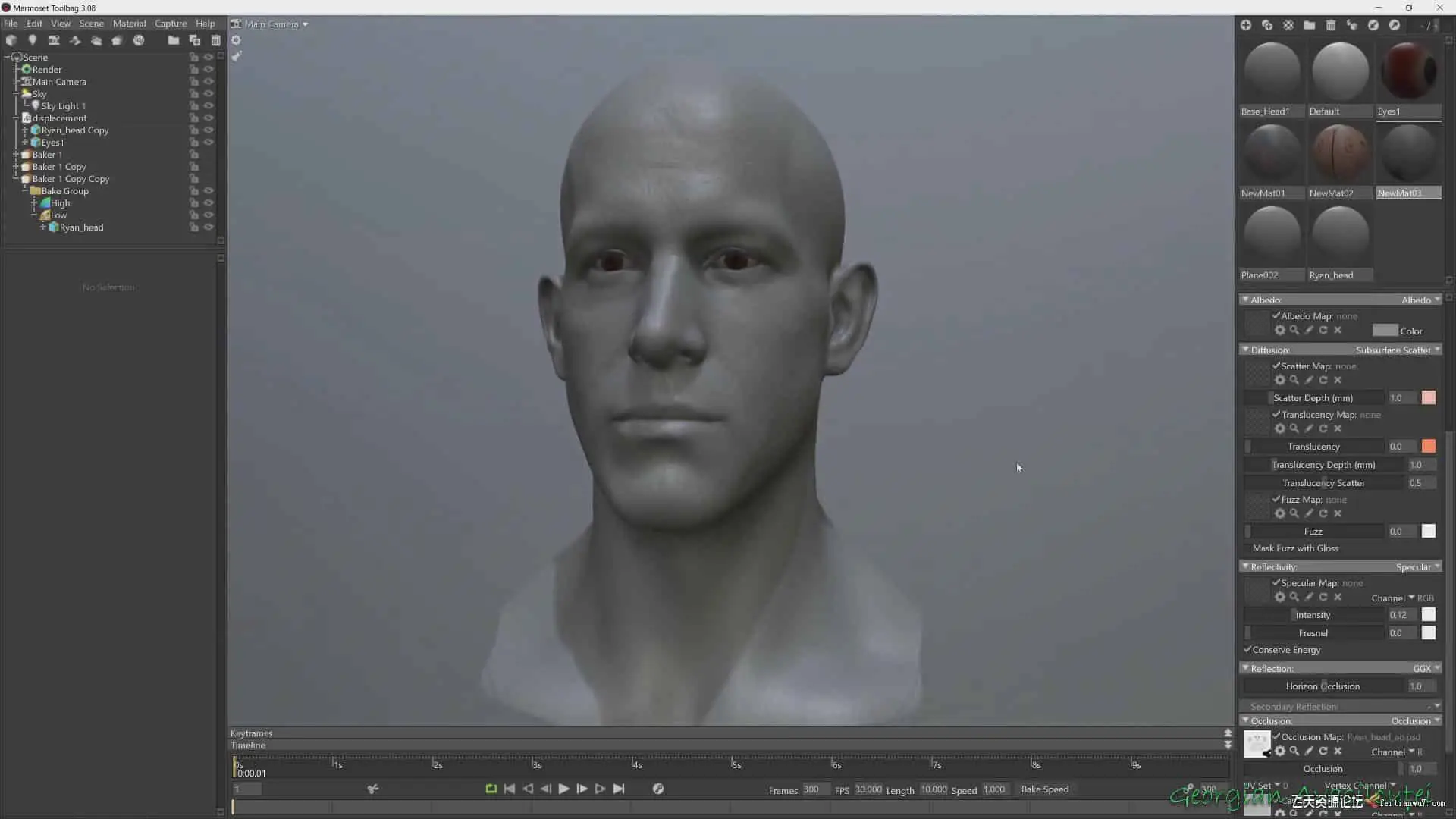This screenshot has width=1456, height=819.
Task: Click the add new light icon
Action: pyautogui.click(x=32, y=40)
